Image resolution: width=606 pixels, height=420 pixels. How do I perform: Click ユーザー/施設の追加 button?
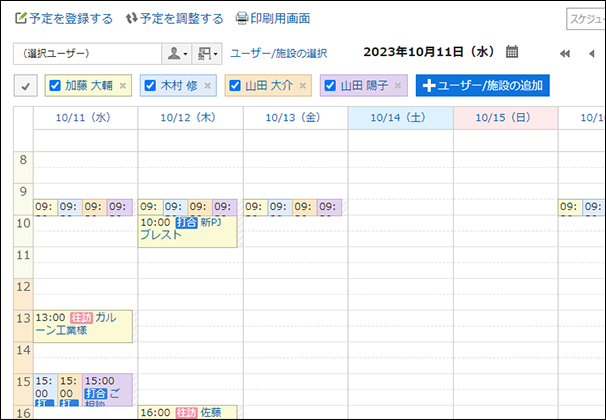[482, 85]
